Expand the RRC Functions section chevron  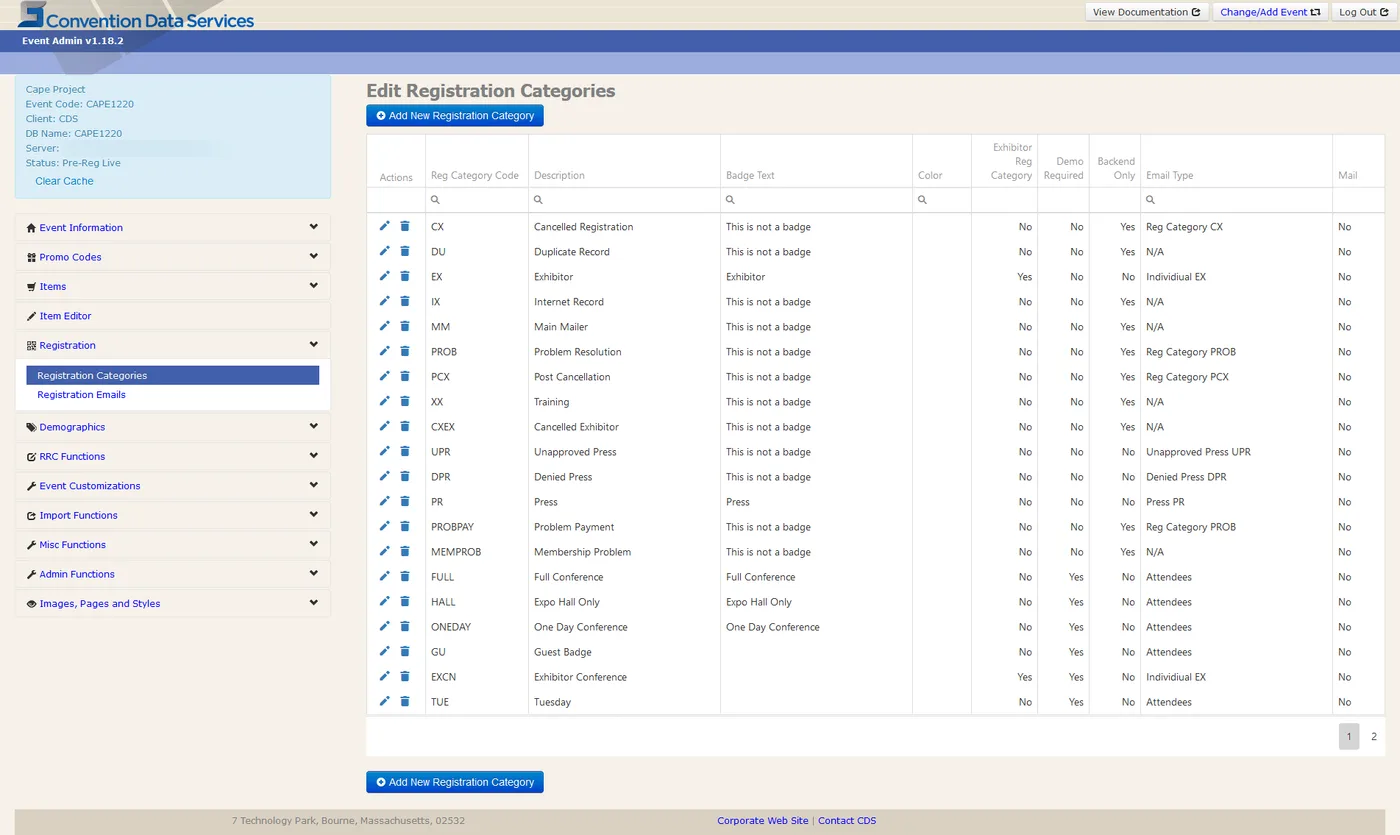coord(314,455)
